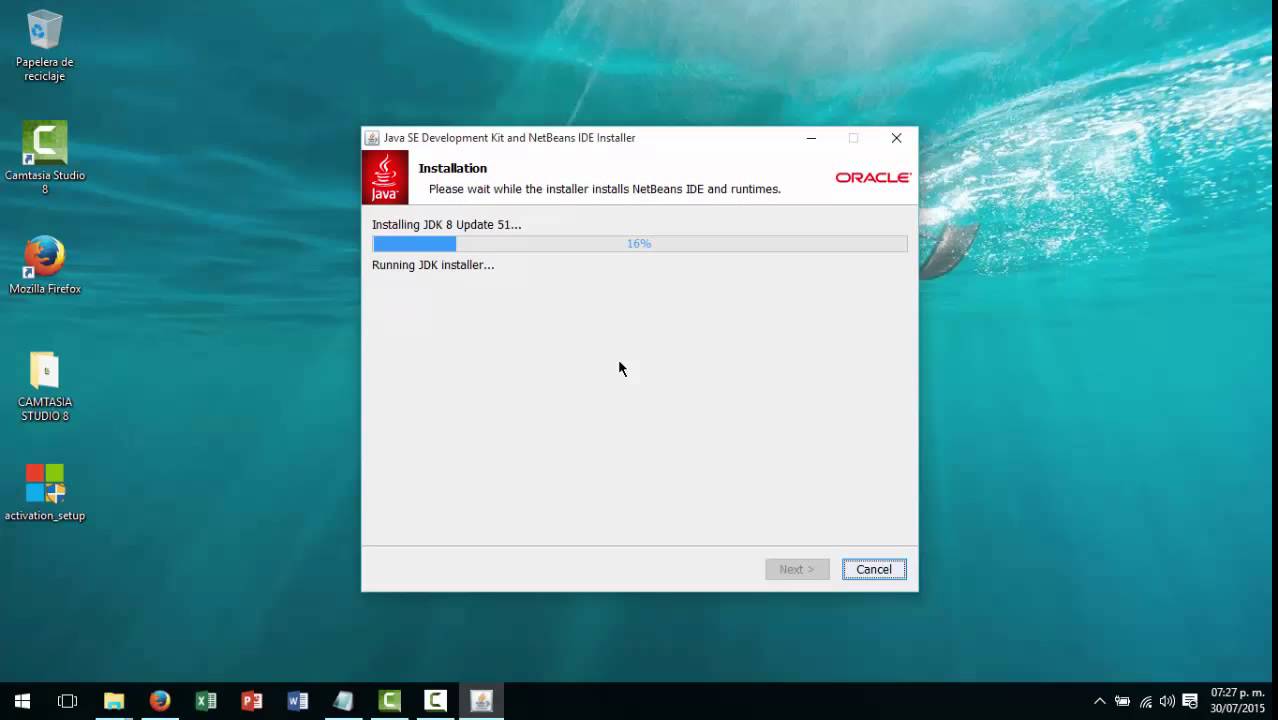The image size is (1278, 720).
Task: Open the Action Center notifications icon
Action: coord(1190,701)
